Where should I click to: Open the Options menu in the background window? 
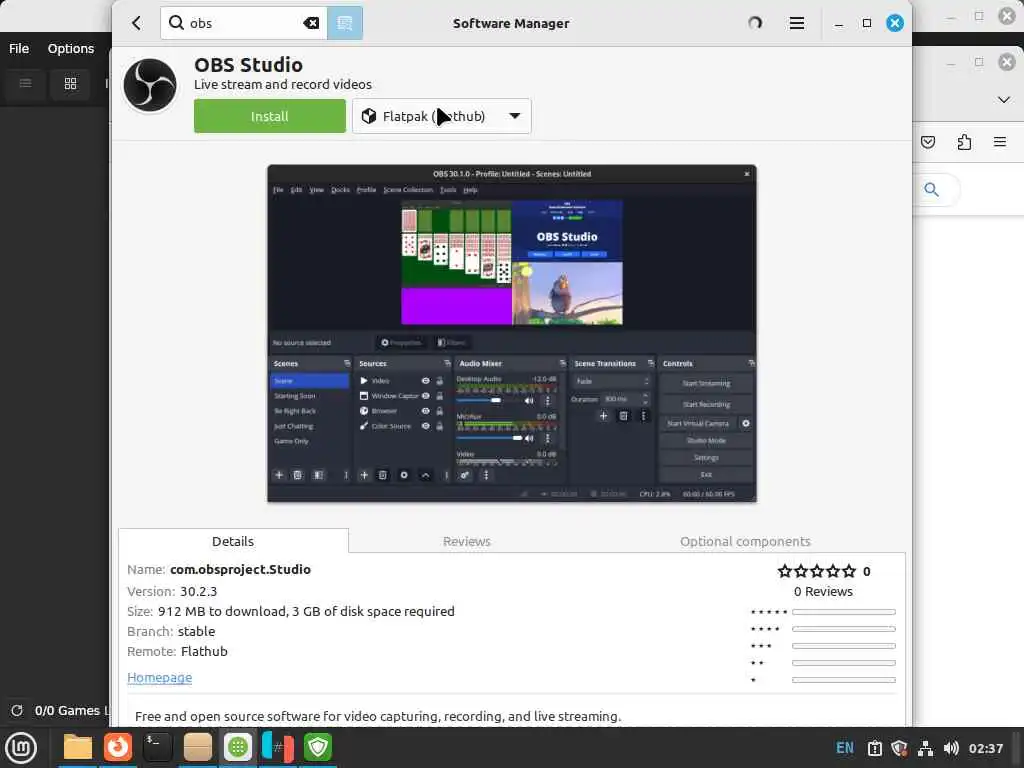71,48
